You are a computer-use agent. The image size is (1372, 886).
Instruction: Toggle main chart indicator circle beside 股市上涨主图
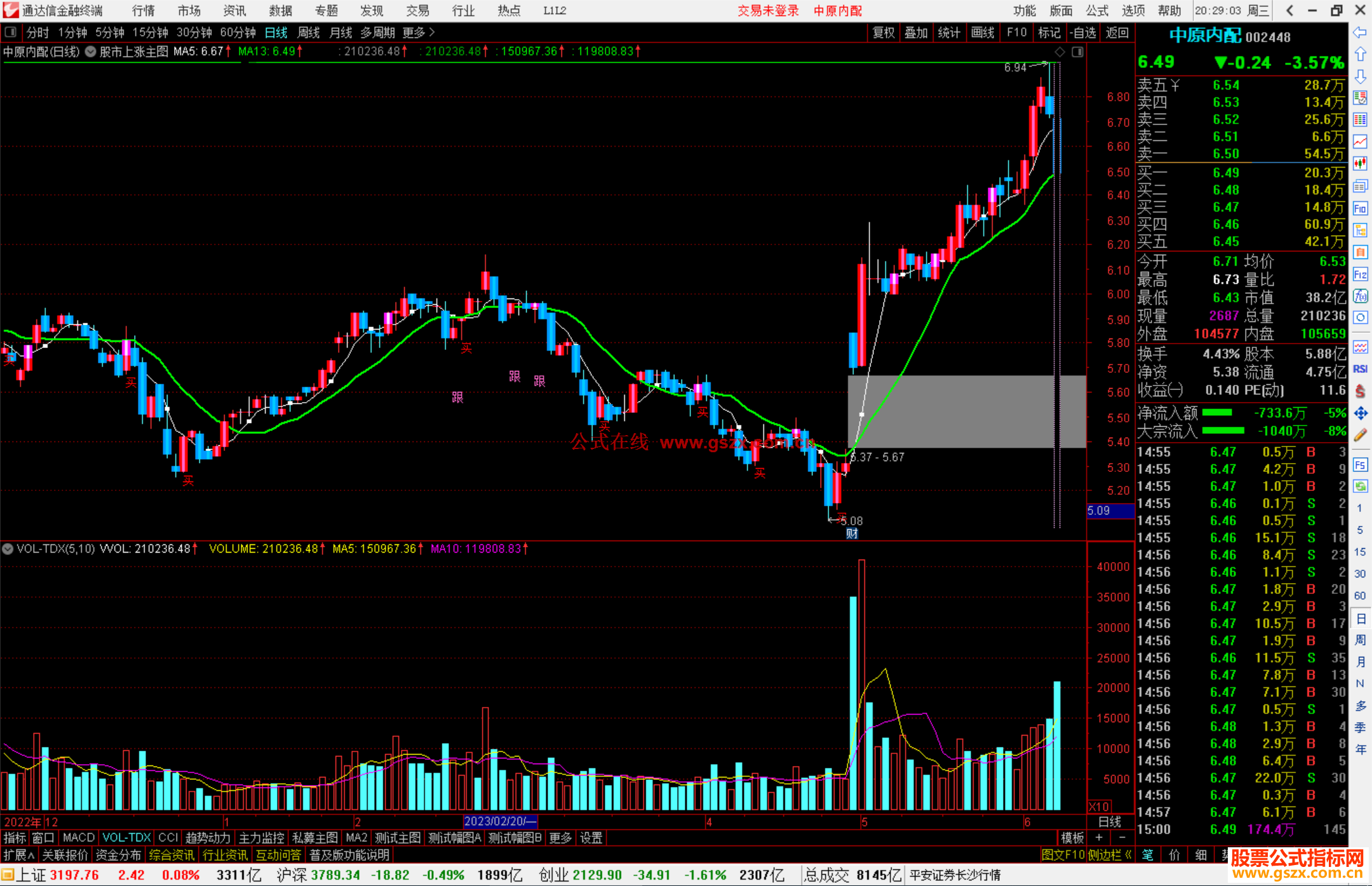point(91,51)
